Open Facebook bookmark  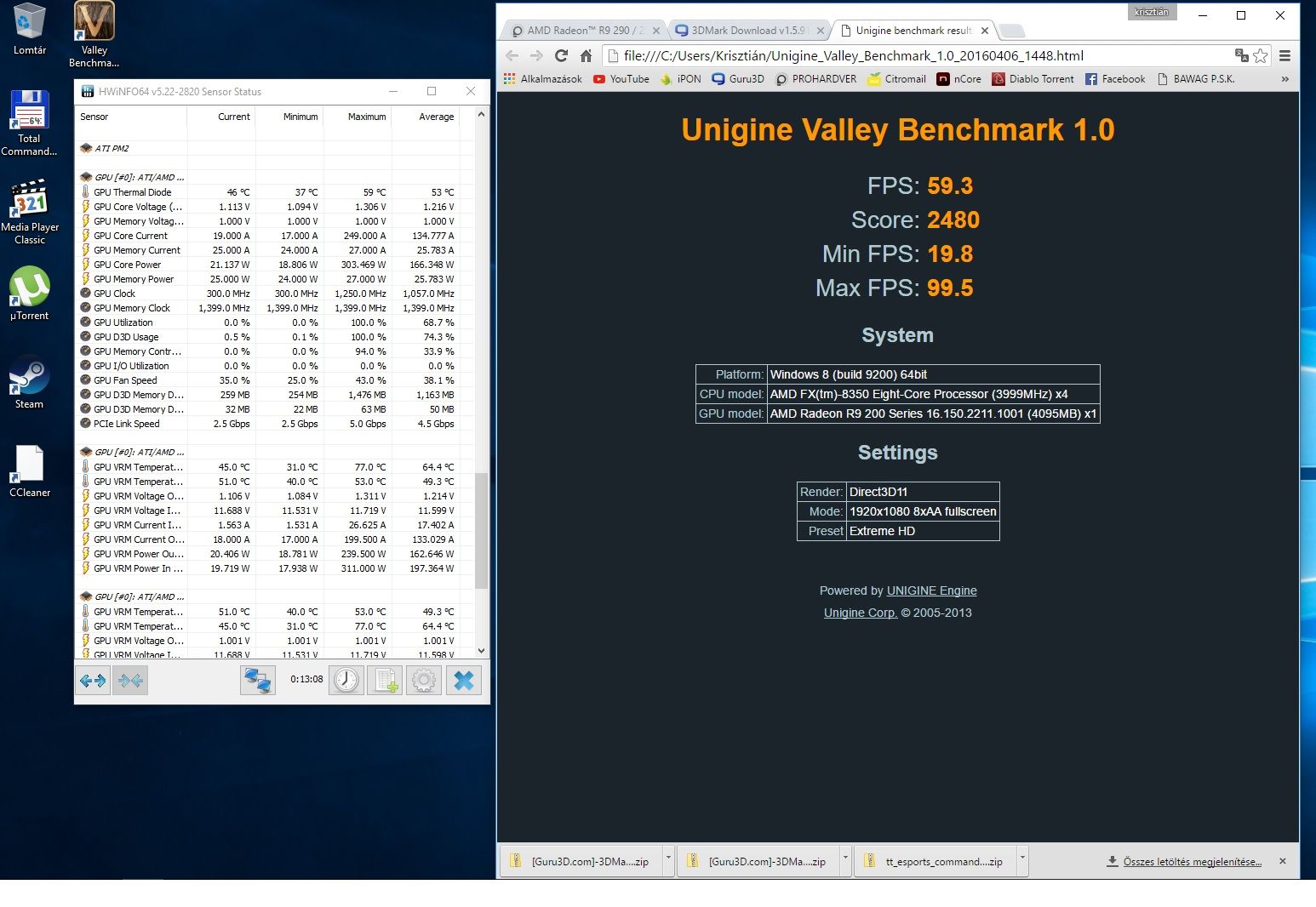point(1115,79)
